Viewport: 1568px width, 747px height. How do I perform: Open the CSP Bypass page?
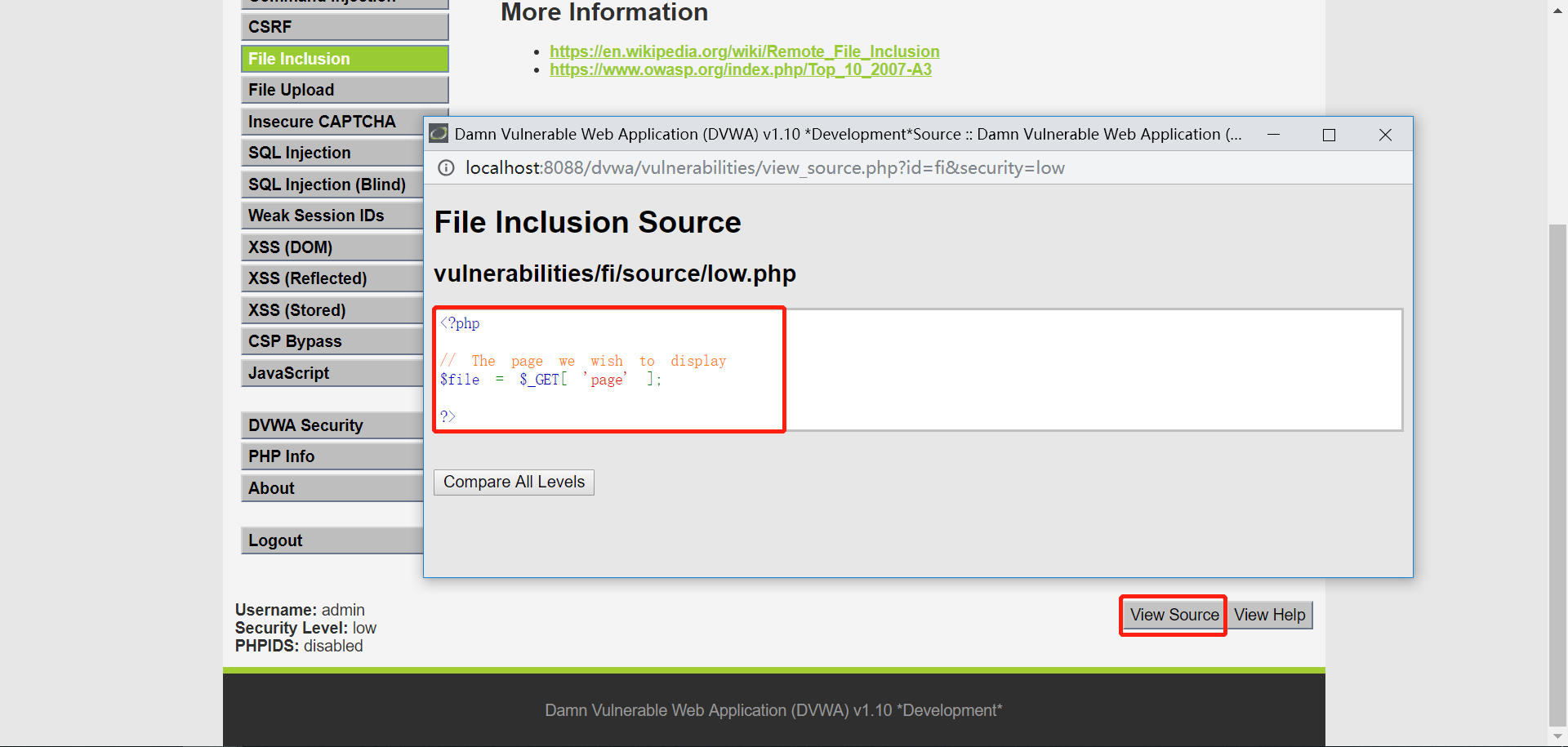click(x=332, y=341)
